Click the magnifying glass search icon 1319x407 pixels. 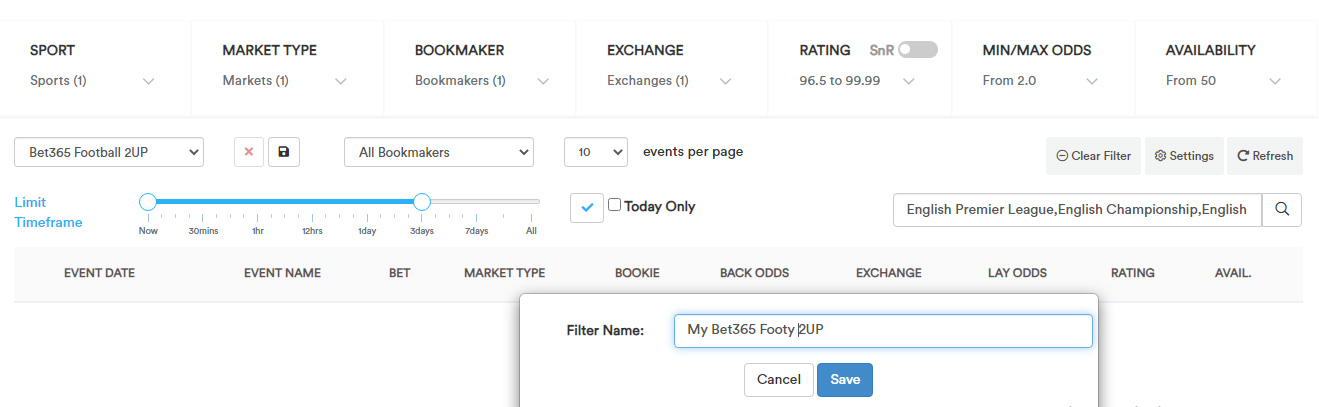[x=1282, y=210]
